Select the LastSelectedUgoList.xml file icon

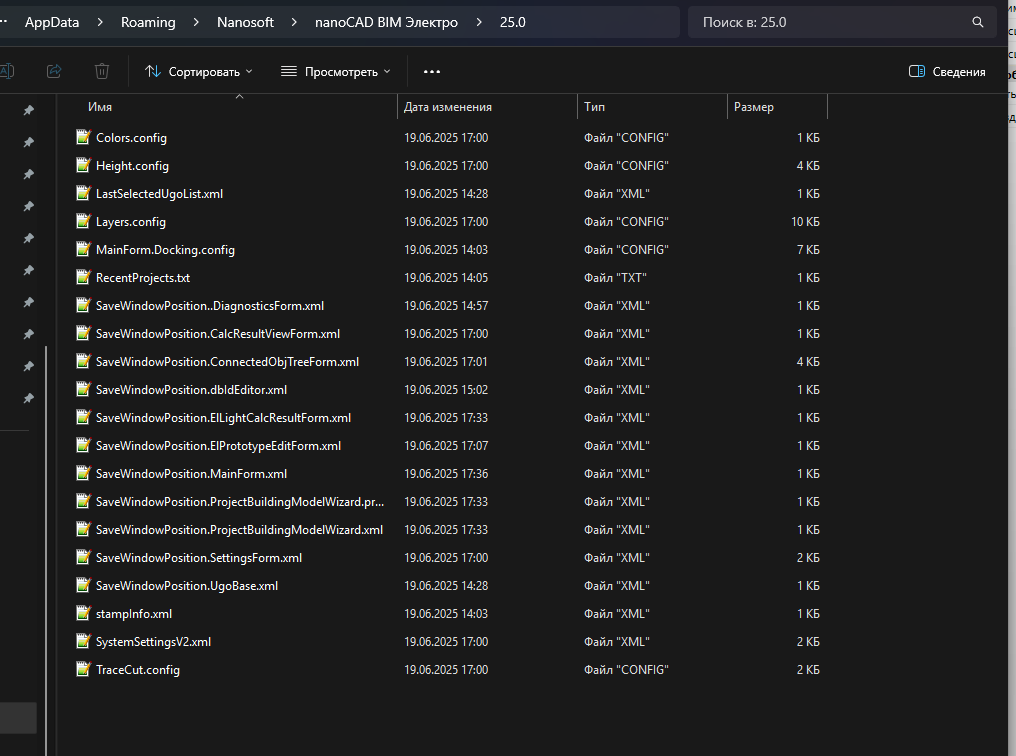(x=83, y=192)
